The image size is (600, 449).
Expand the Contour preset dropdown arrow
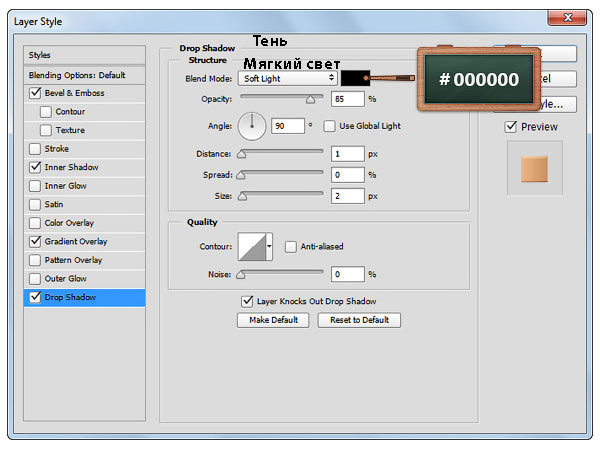click(268, 247)
